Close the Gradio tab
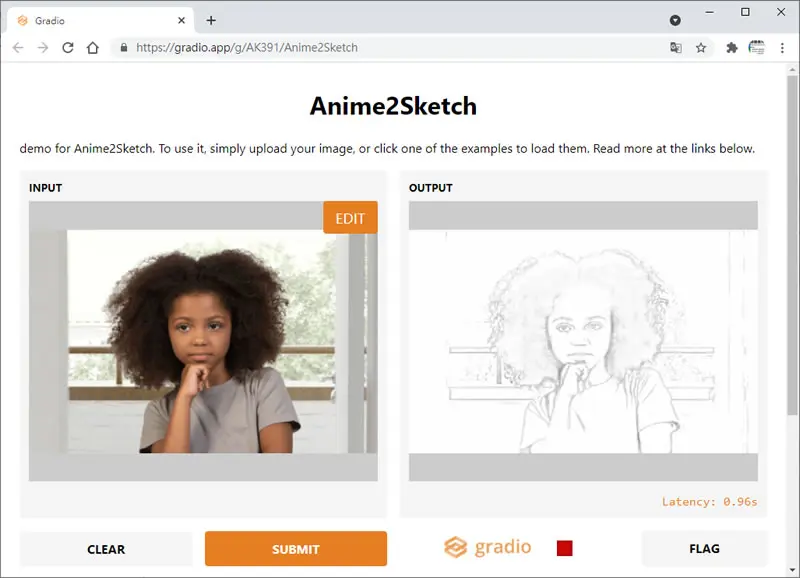Image resolution: width=800 pixels, height=578 pixels. pyautogui.click(x=182, y=20)
